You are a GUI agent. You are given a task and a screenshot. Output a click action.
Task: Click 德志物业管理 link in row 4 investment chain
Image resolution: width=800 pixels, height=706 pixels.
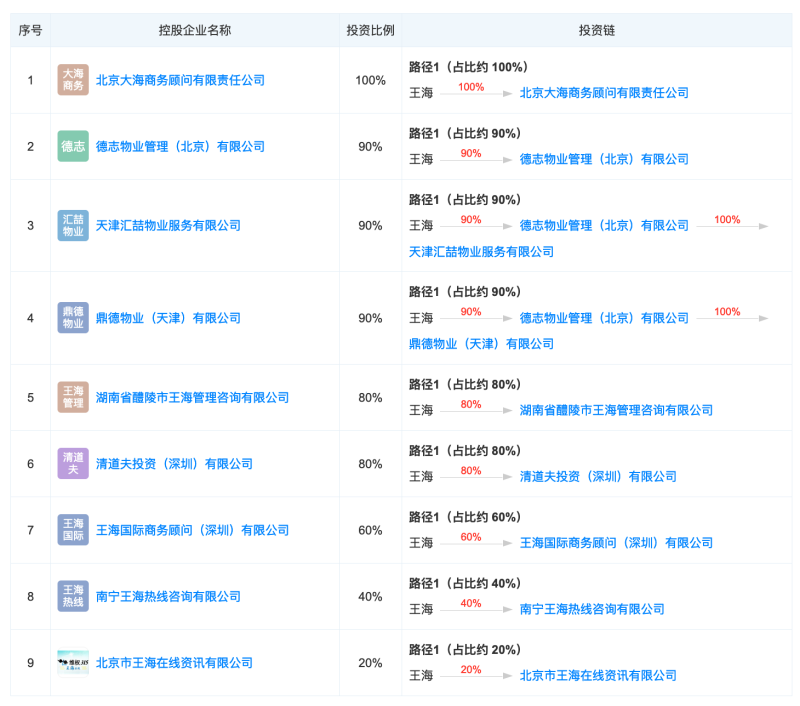pos(604,318)
